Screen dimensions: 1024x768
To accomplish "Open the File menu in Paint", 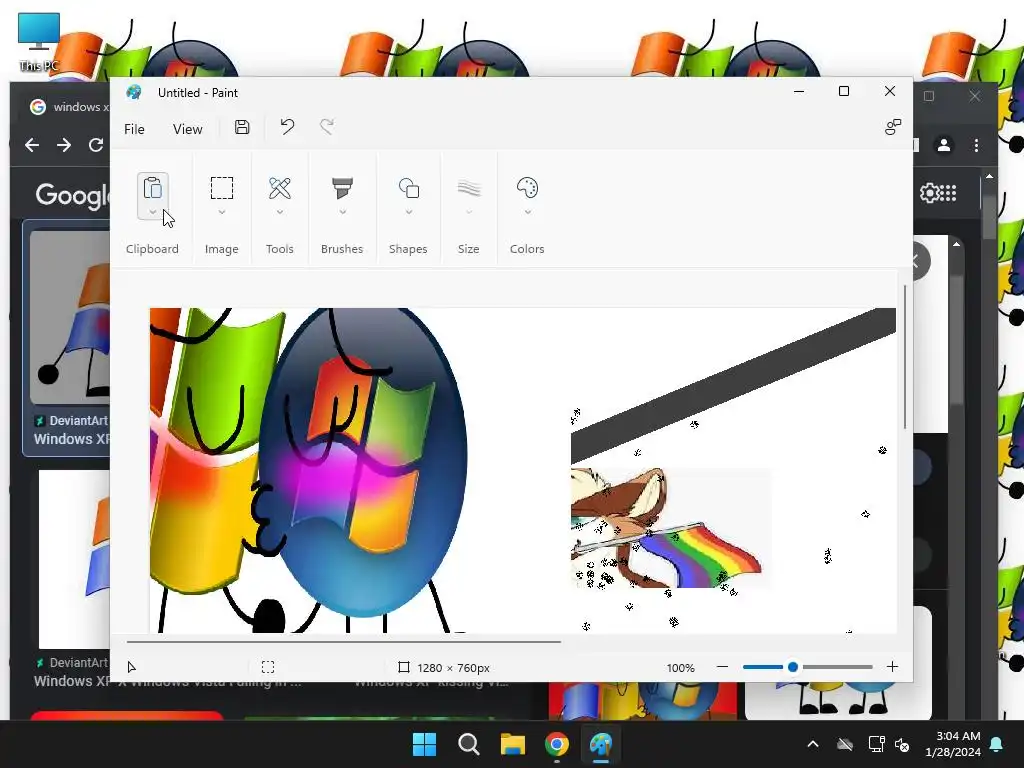I will (x=135, y=129).
